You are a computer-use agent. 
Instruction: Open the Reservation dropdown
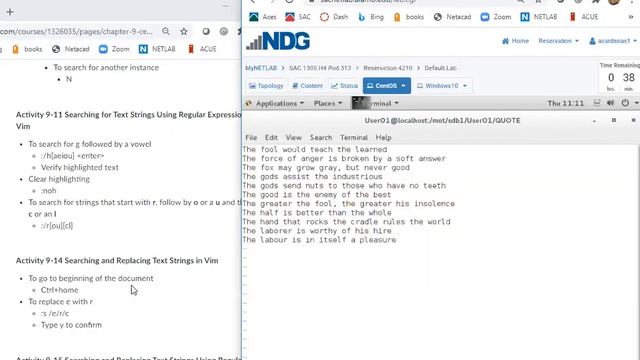(558, 41)
